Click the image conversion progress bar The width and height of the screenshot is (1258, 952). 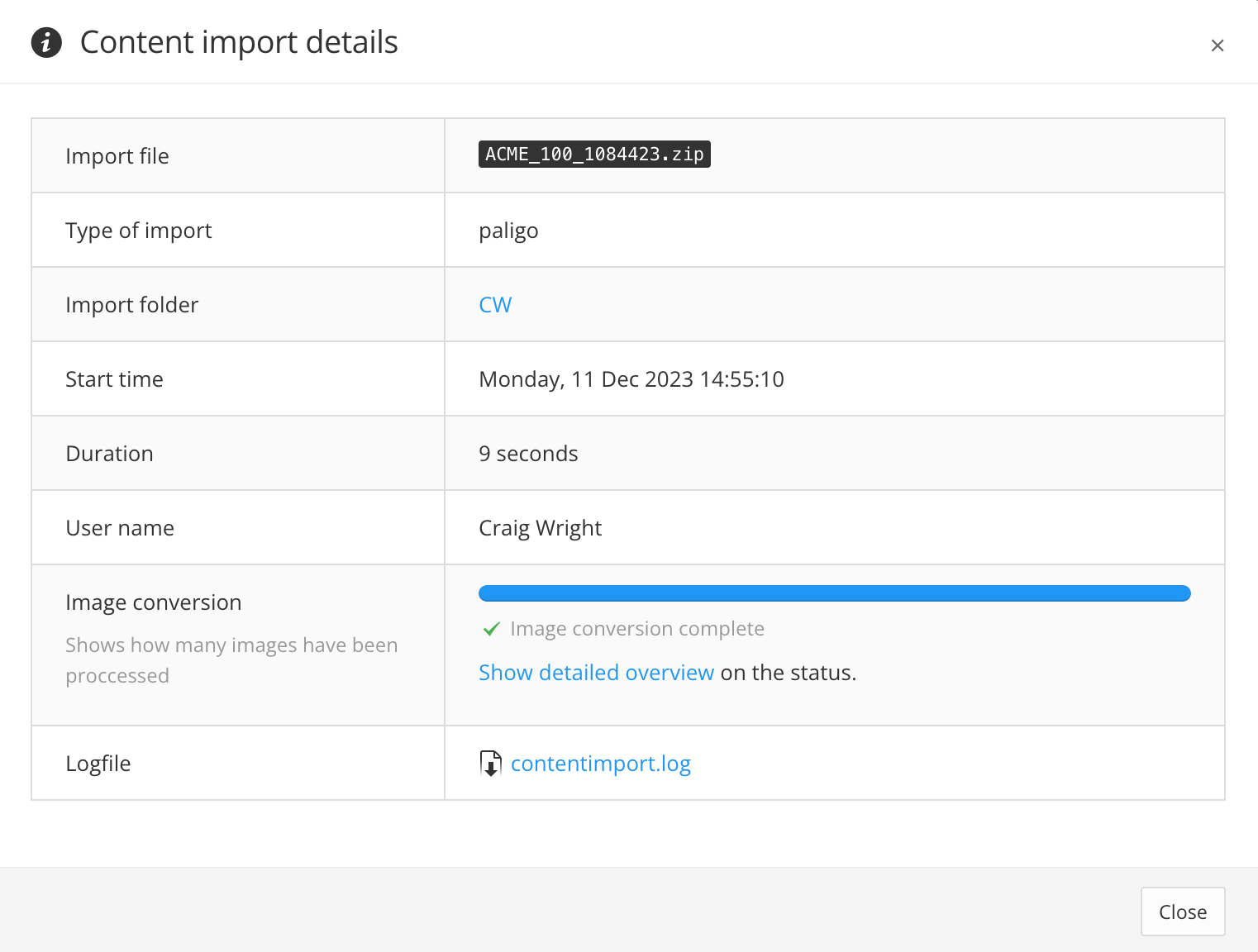click(834, 593)
